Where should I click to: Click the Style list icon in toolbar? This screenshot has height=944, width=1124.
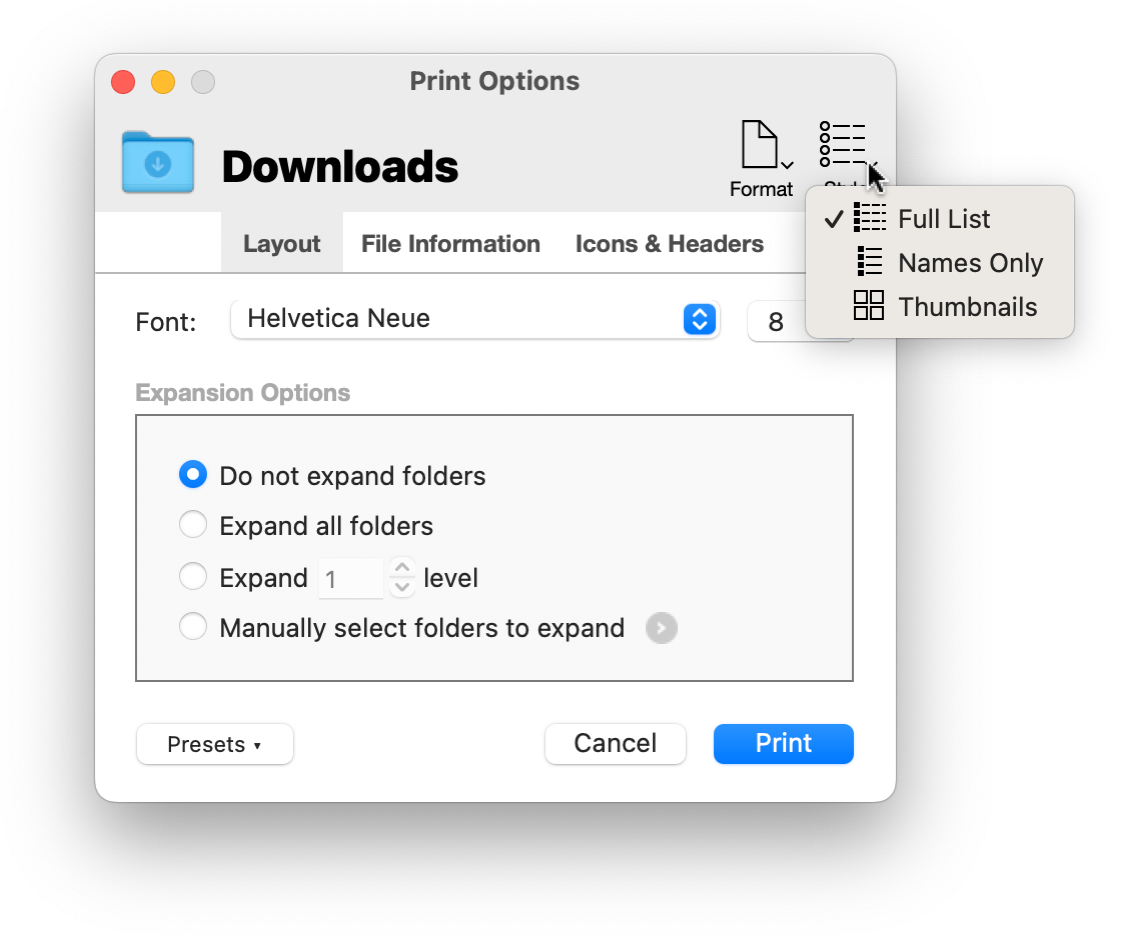[x=841, y=141]
